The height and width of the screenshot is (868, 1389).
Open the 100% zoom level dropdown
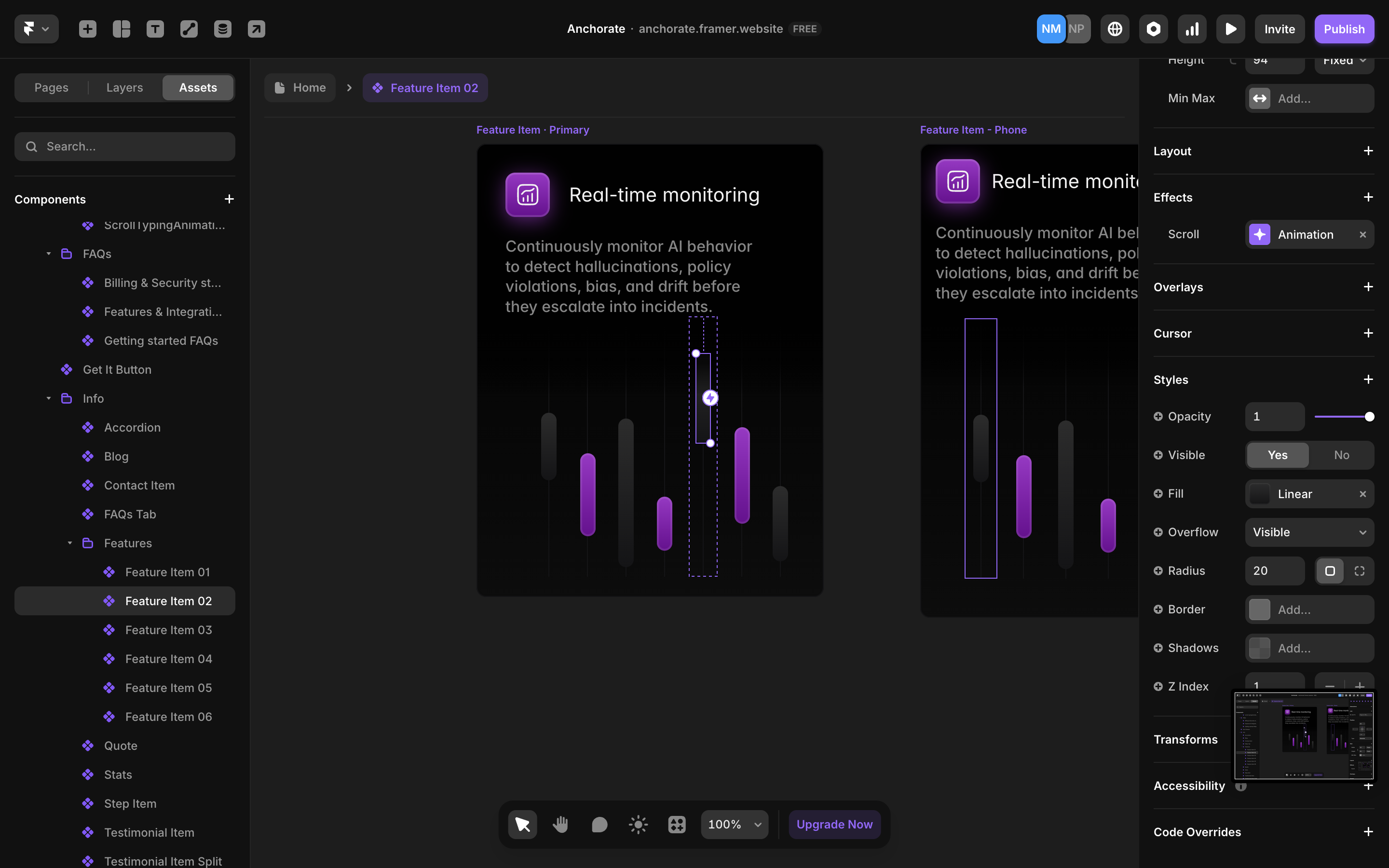[734, 825]
